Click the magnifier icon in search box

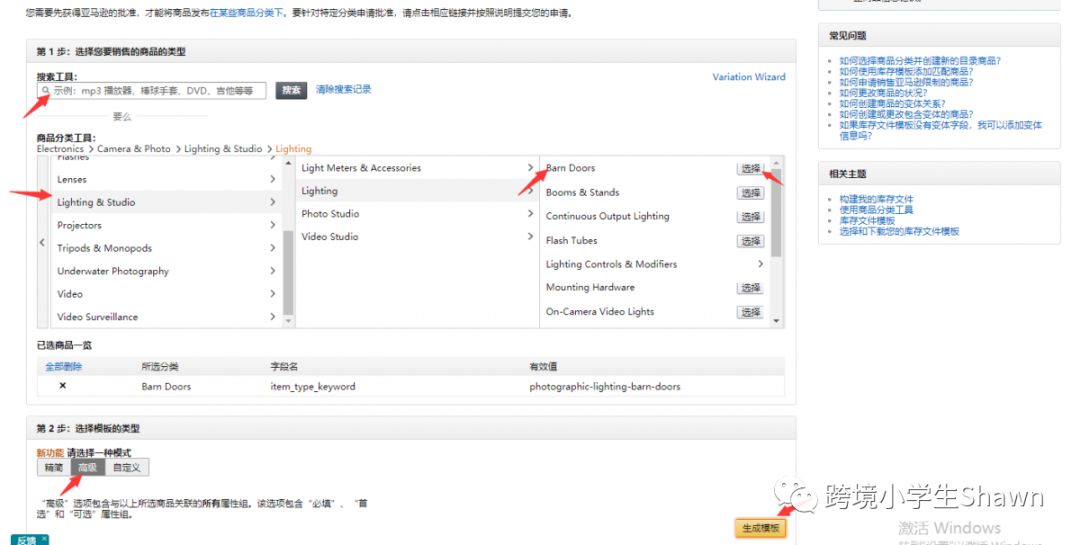pyautogui.click(x=45, y=90)
